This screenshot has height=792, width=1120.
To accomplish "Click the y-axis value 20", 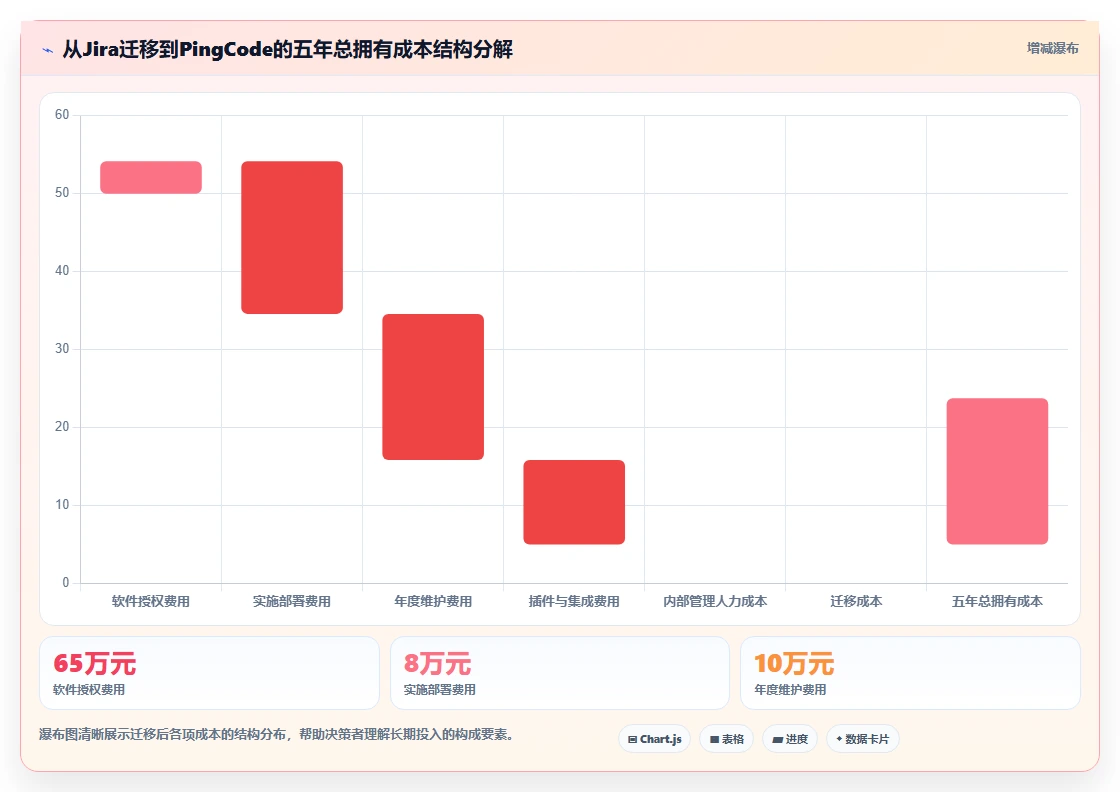I will pyautogui.click(x=62, y=426).
